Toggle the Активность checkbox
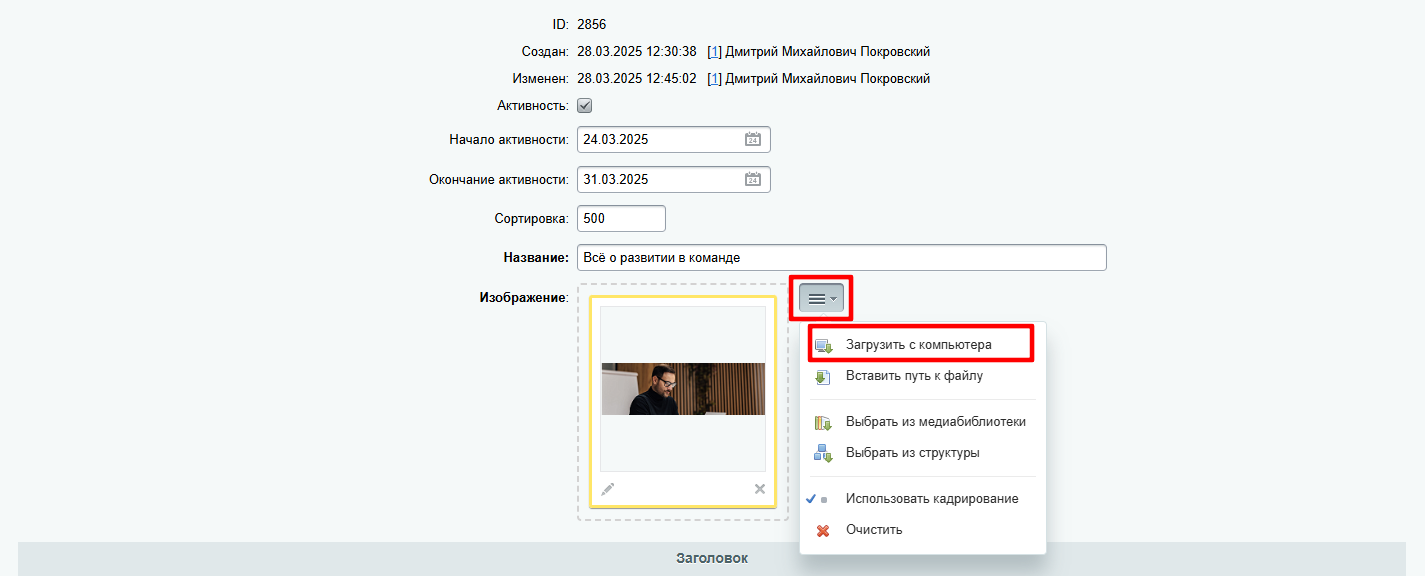The width and height of the screenshot is (1425, 576). point(585,105)
